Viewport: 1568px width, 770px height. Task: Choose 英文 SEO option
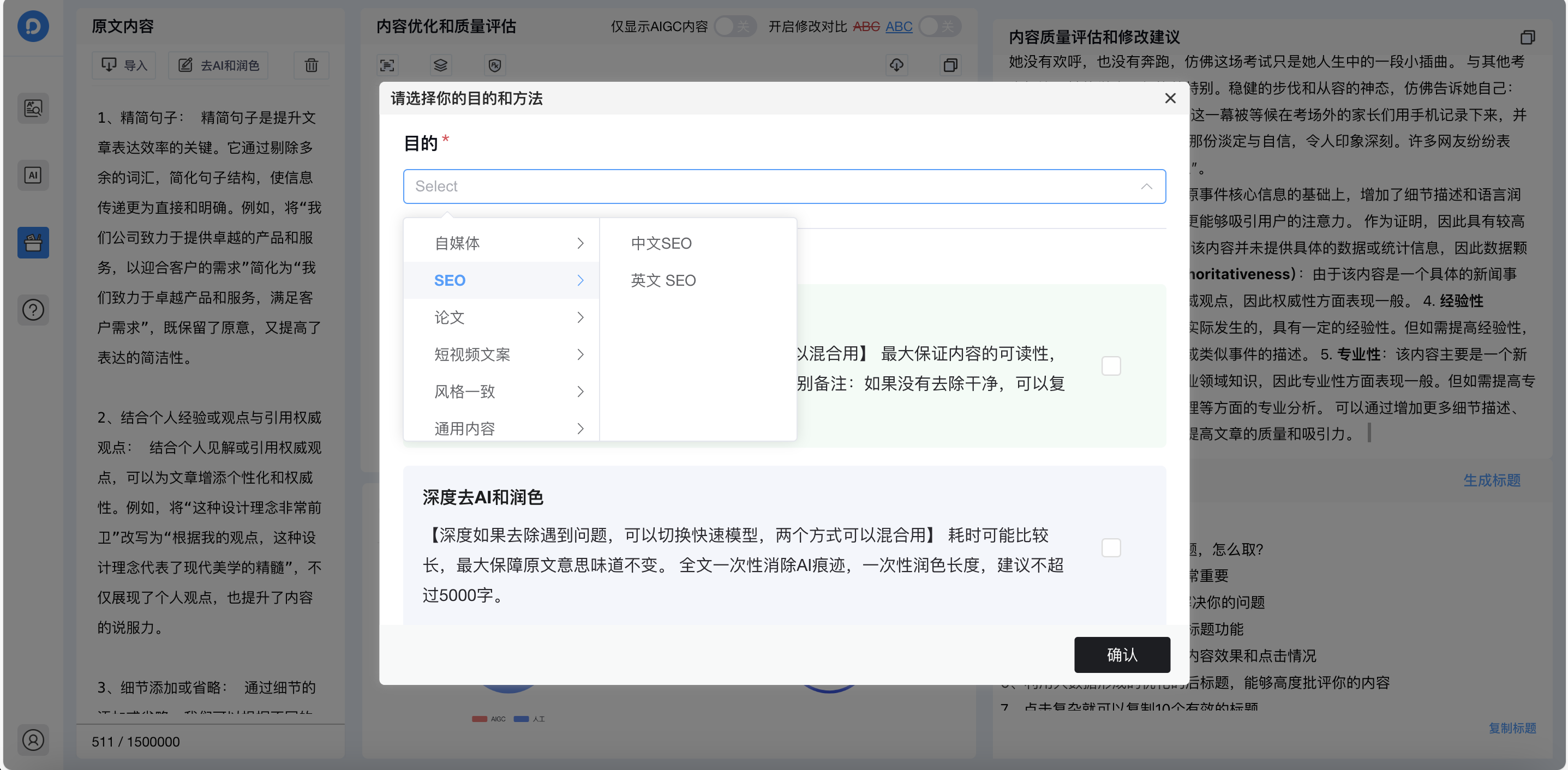pyautogui.click(x=663, y=280)
